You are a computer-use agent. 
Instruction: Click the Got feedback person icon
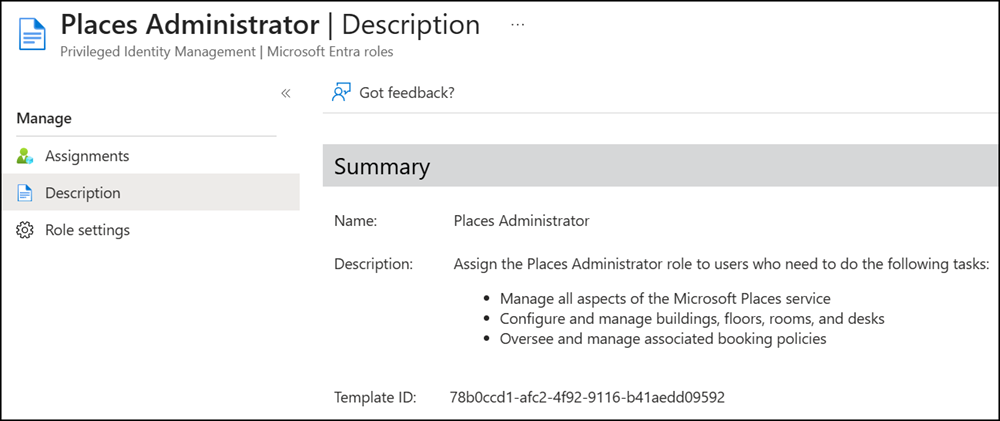342,92
